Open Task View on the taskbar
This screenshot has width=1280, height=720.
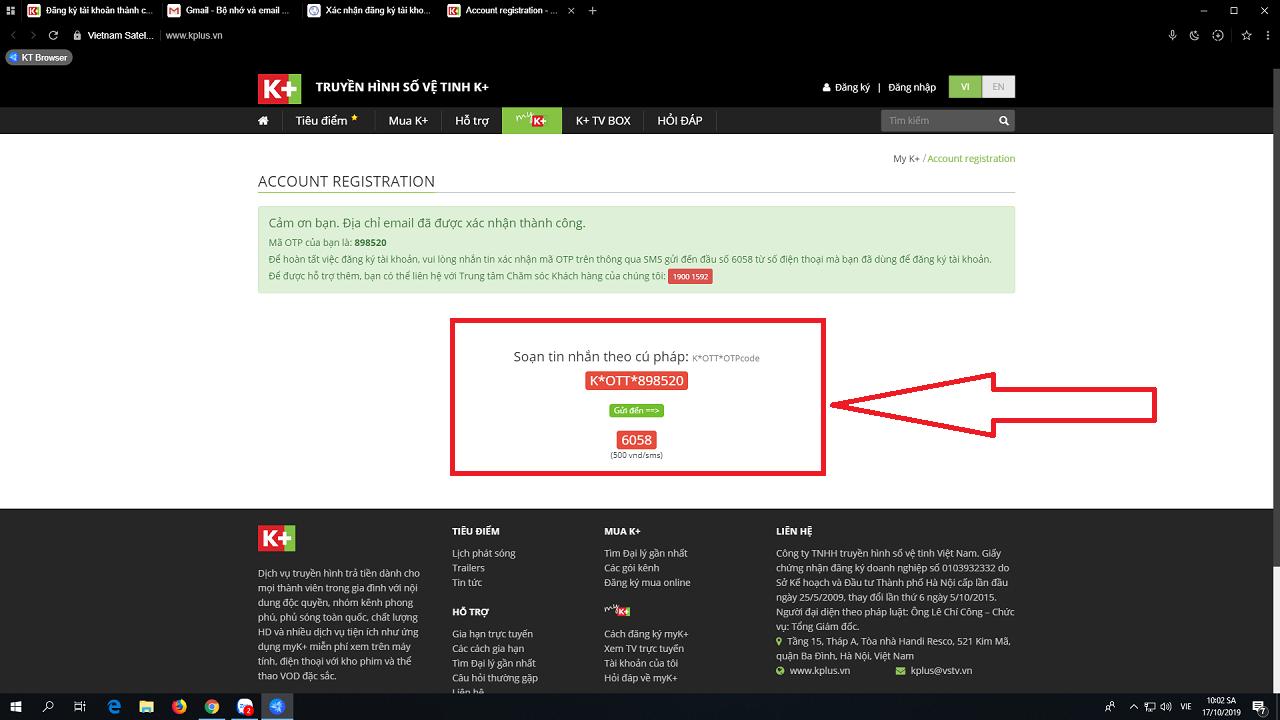[80, 707]
